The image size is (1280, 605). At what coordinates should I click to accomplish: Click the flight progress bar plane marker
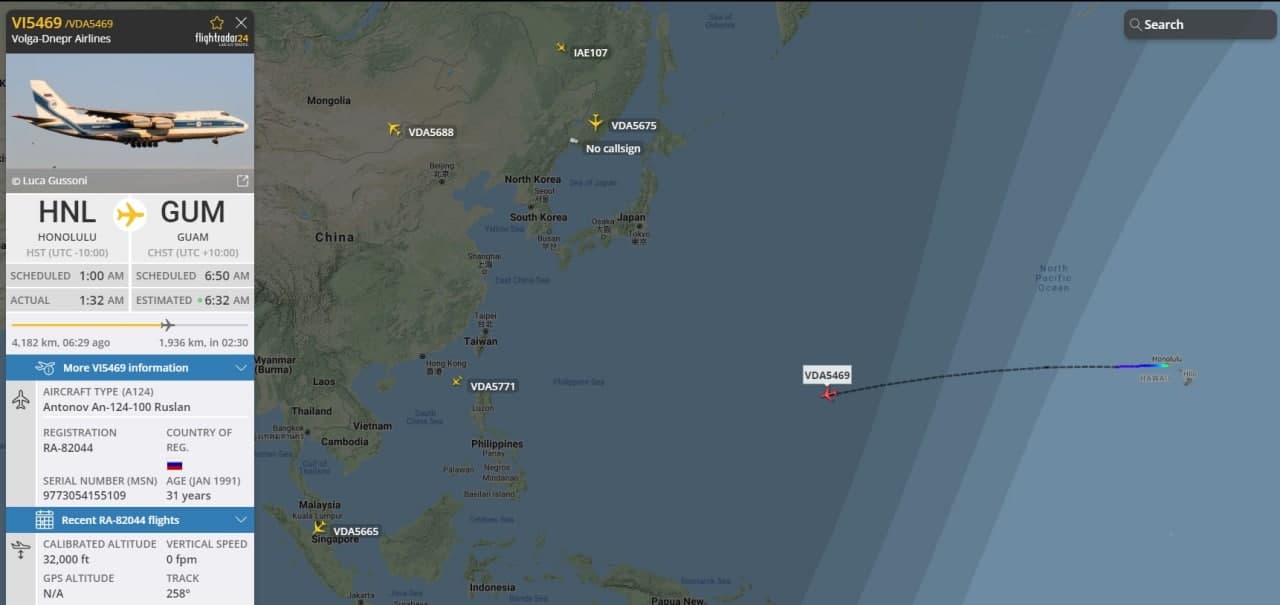click(167, 325)
